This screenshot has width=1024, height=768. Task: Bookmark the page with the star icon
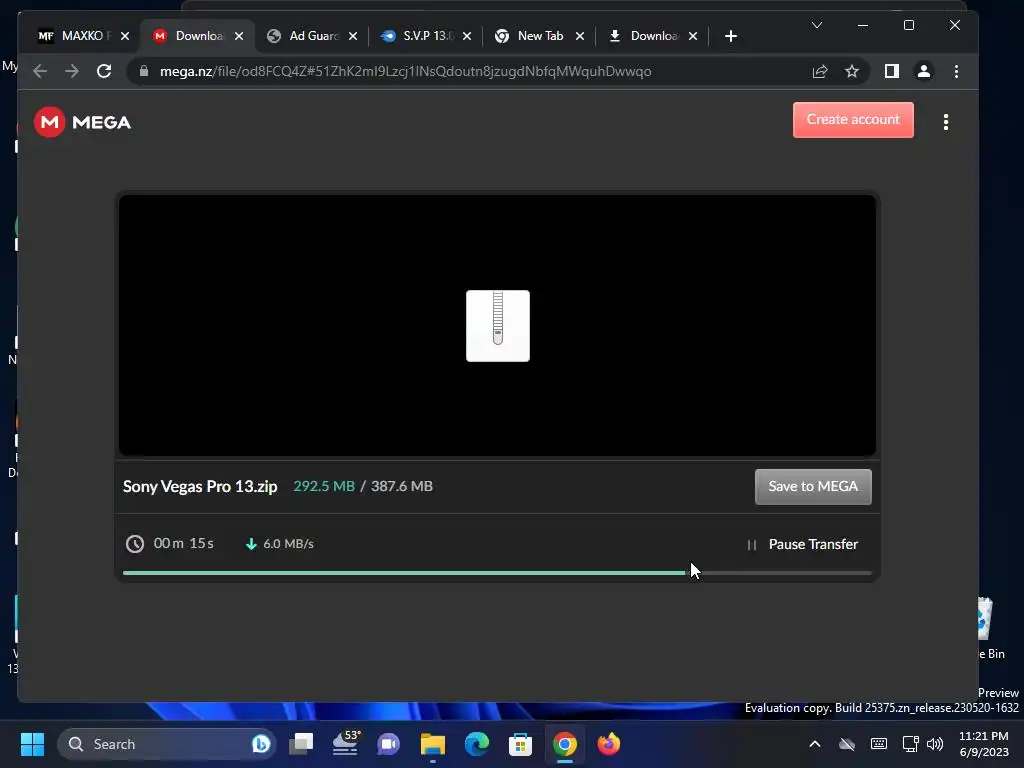pos(852,71)
